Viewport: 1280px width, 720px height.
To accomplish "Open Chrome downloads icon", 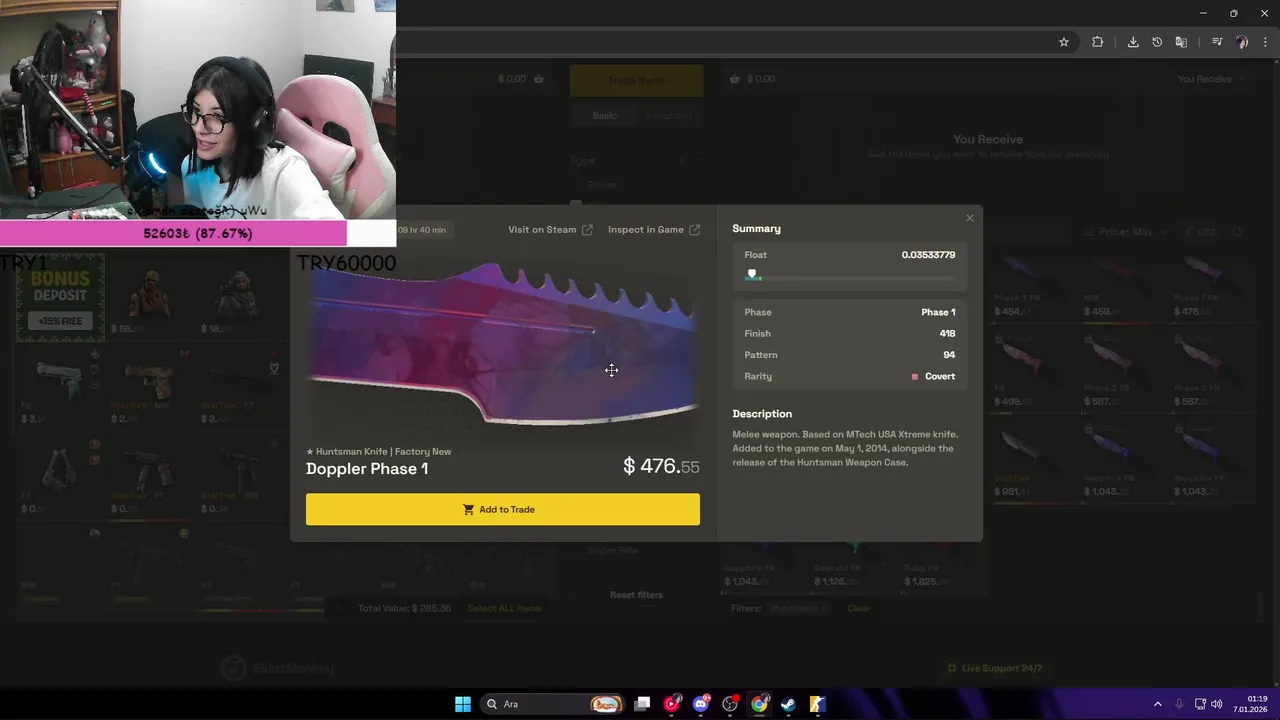I will (x=1133, y=42).
